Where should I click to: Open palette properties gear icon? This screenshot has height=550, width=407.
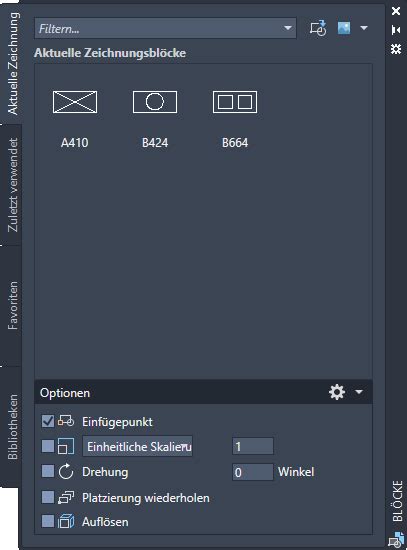(396, 49)
